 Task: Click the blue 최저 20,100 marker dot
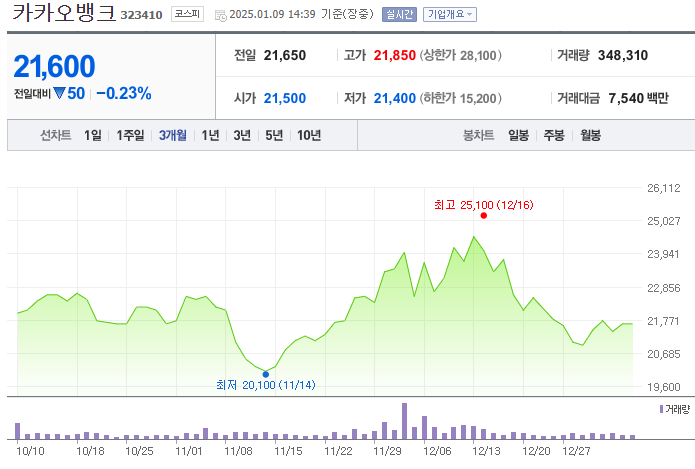tap(266, 374)
